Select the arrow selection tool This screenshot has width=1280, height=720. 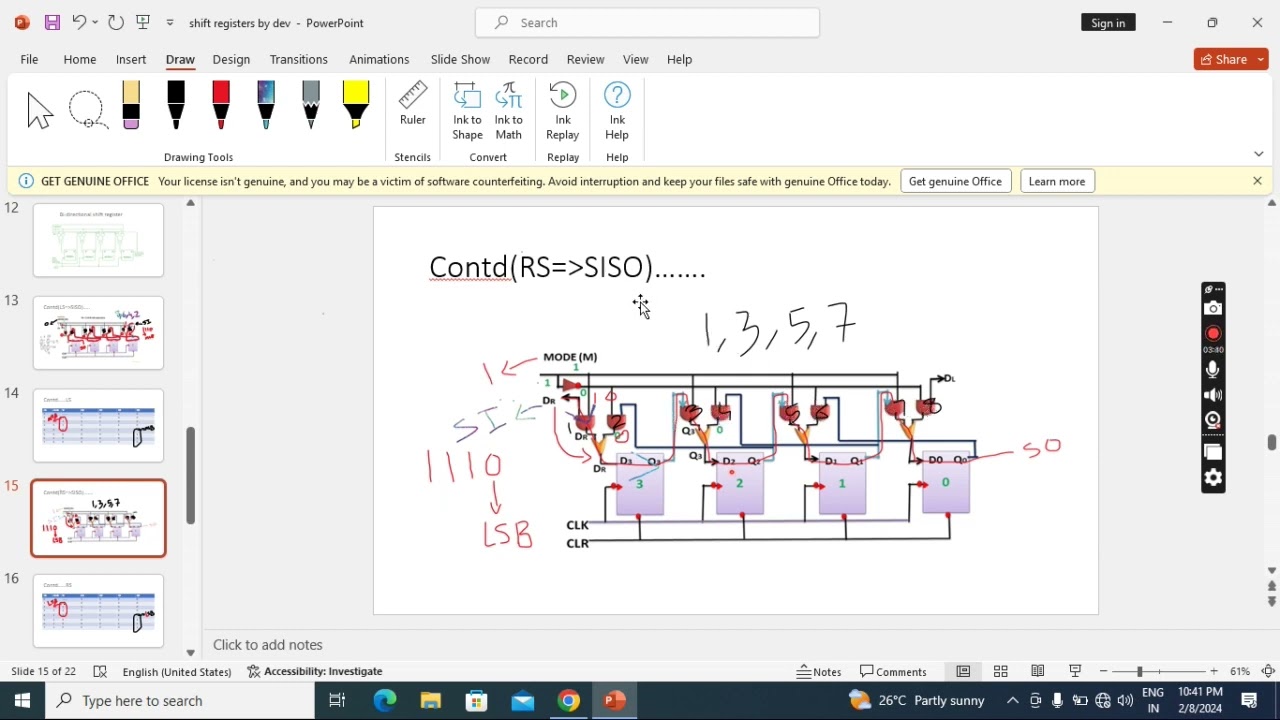click(x=40, y=110)
